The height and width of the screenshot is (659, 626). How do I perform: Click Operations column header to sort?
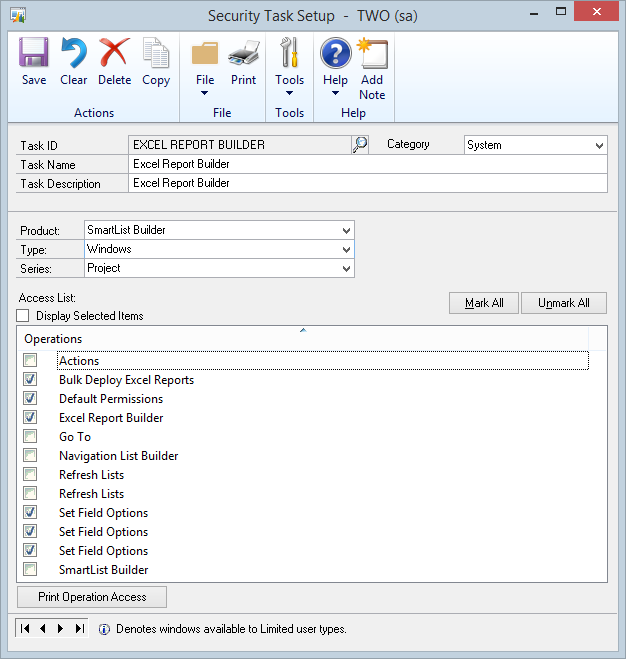(x=303, y=339)
